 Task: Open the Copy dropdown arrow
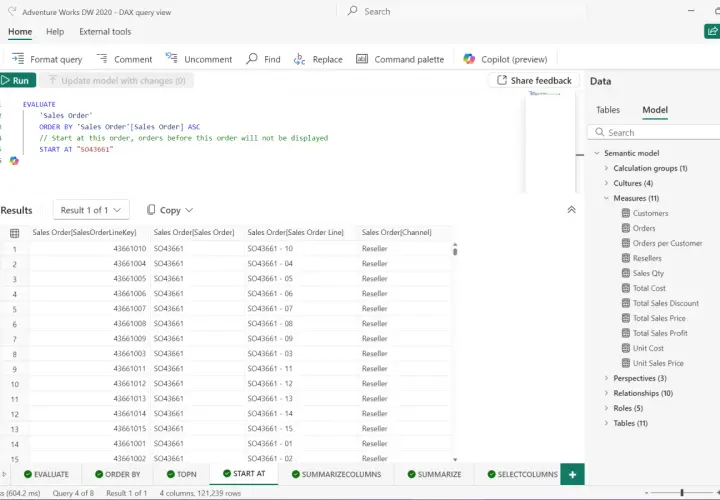click(x=189, y=210)
